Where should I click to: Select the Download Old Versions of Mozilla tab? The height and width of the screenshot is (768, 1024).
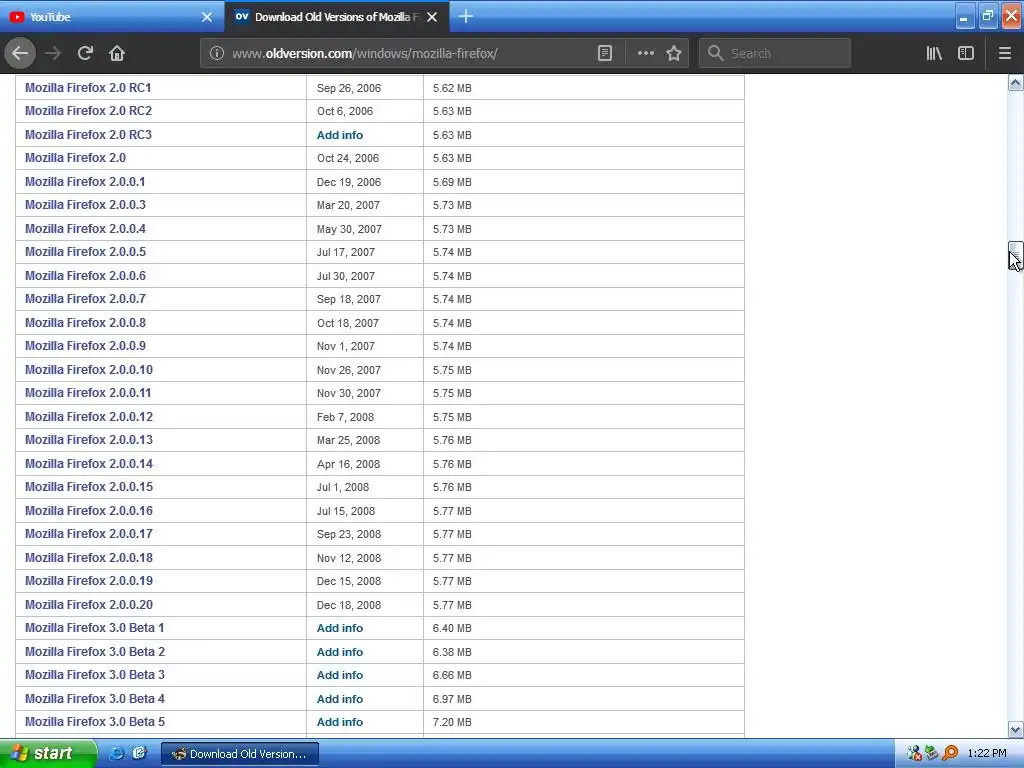[337, 16]
